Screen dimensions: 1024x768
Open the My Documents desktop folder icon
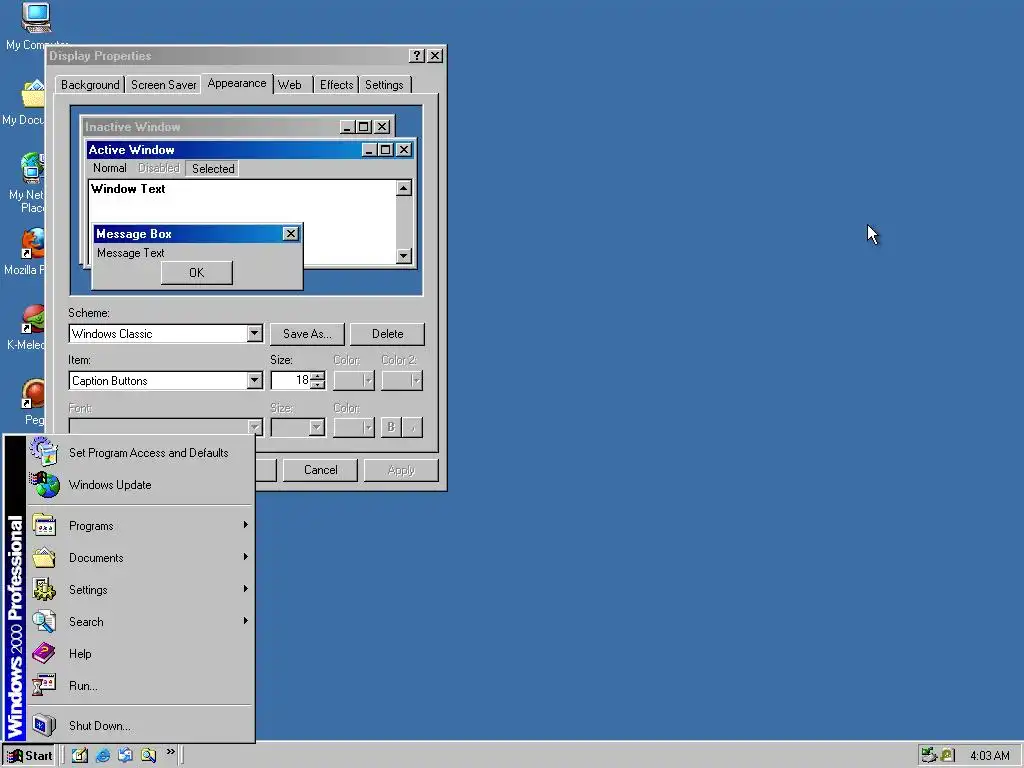[x=33, y=94]
